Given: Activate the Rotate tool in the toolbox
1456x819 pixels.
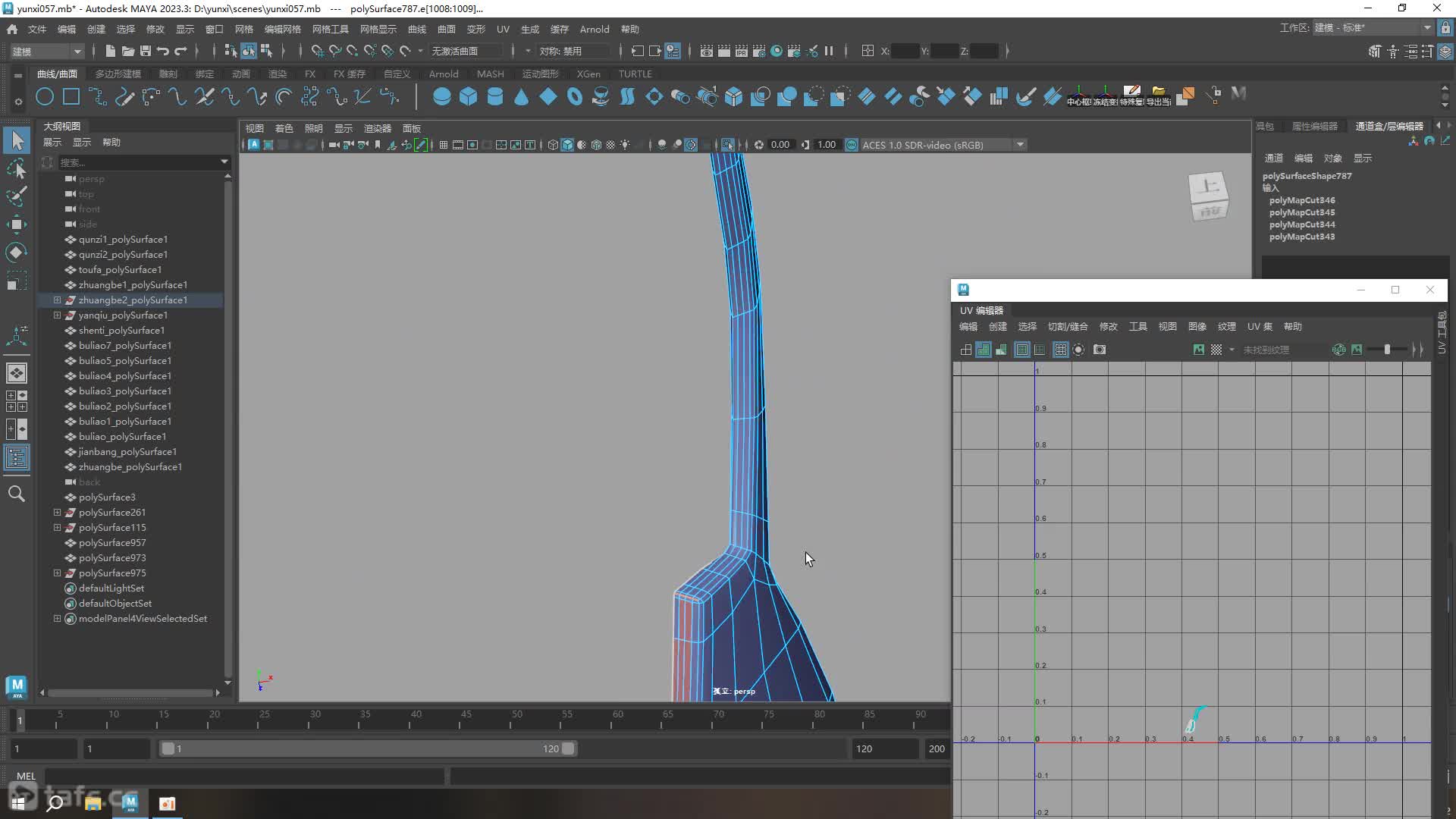Looking at the screenshot, I should pyautogui.click(x=17, y=252).
